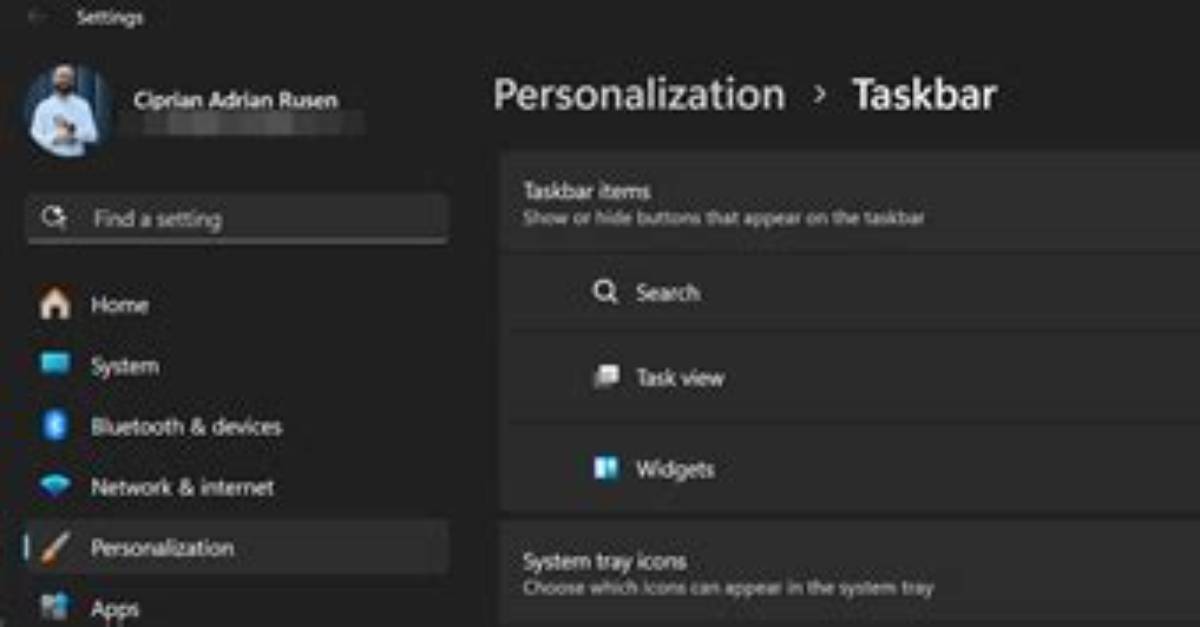Click the paintbrush icon beside Personalization
This screenshot has height=627, width=1200.
[x=55, y=548]
